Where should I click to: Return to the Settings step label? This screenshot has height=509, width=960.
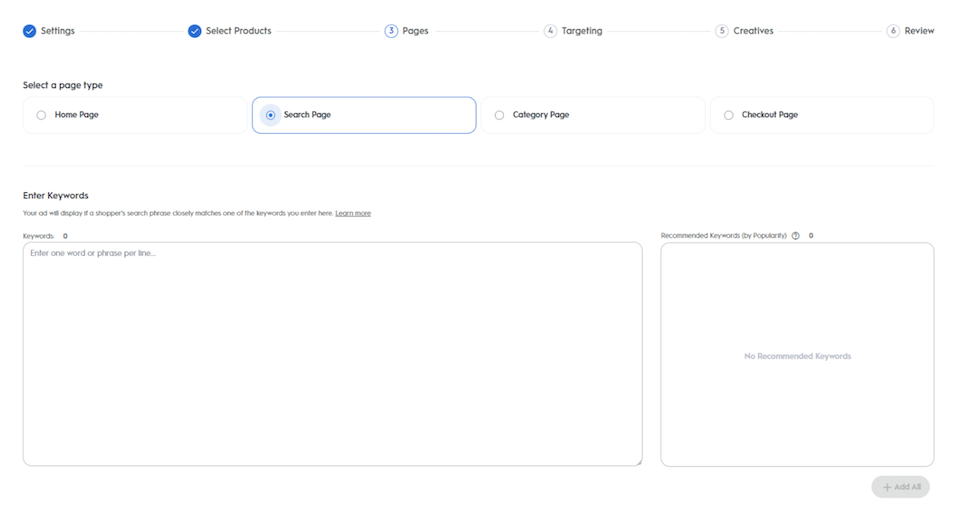point(58,31)
